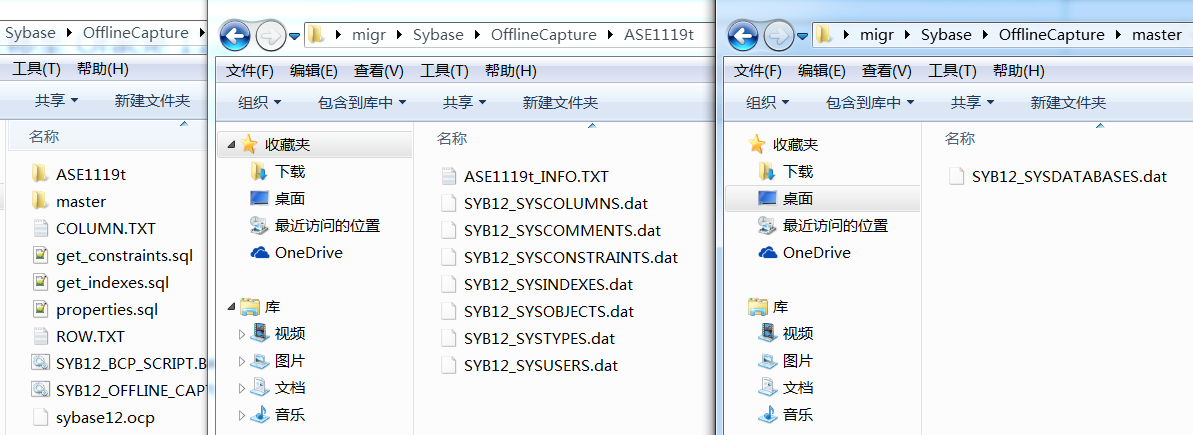This screenshot has width=1193, height=435.
Task: Select SYB12_SYSCOMMENTS.dat file
Action: tap(552, 230)
